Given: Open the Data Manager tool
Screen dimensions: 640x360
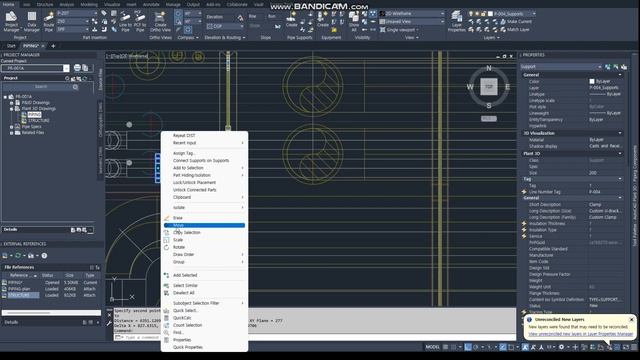Looking at the screenshot, I should (31, 21).
